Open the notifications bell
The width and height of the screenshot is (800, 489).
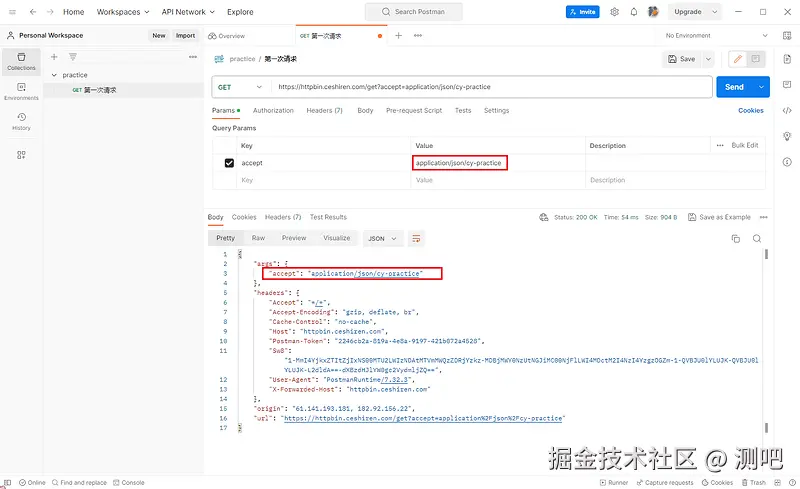pos(634,12)
